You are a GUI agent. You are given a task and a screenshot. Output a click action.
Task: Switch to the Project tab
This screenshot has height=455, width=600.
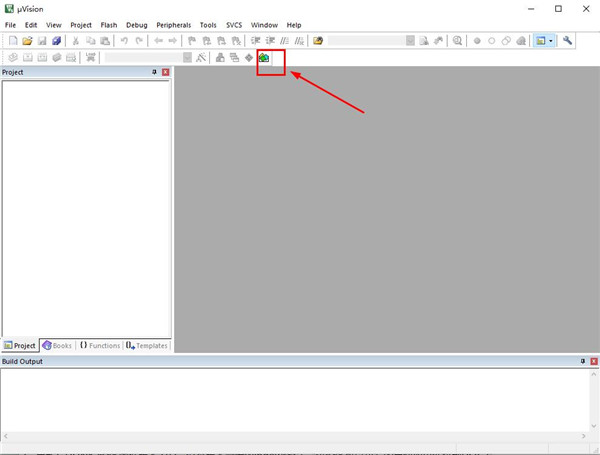(x=20, y=346)
